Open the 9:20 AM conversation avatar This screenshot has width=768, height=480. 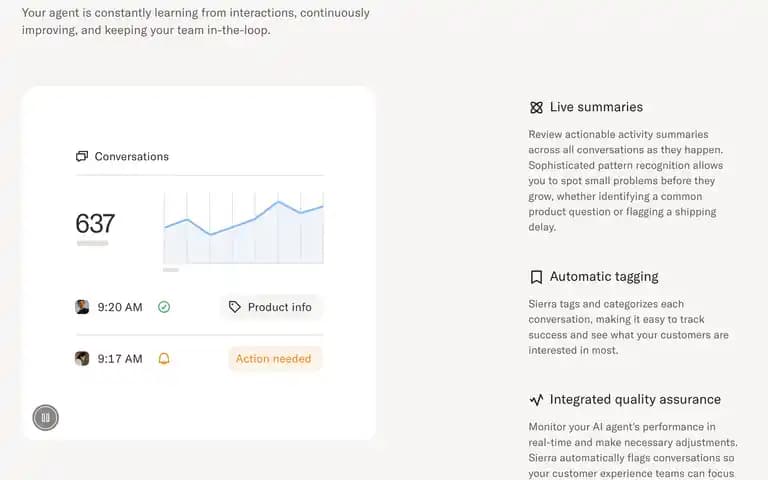pyautogui.click(x=82, y=307)
